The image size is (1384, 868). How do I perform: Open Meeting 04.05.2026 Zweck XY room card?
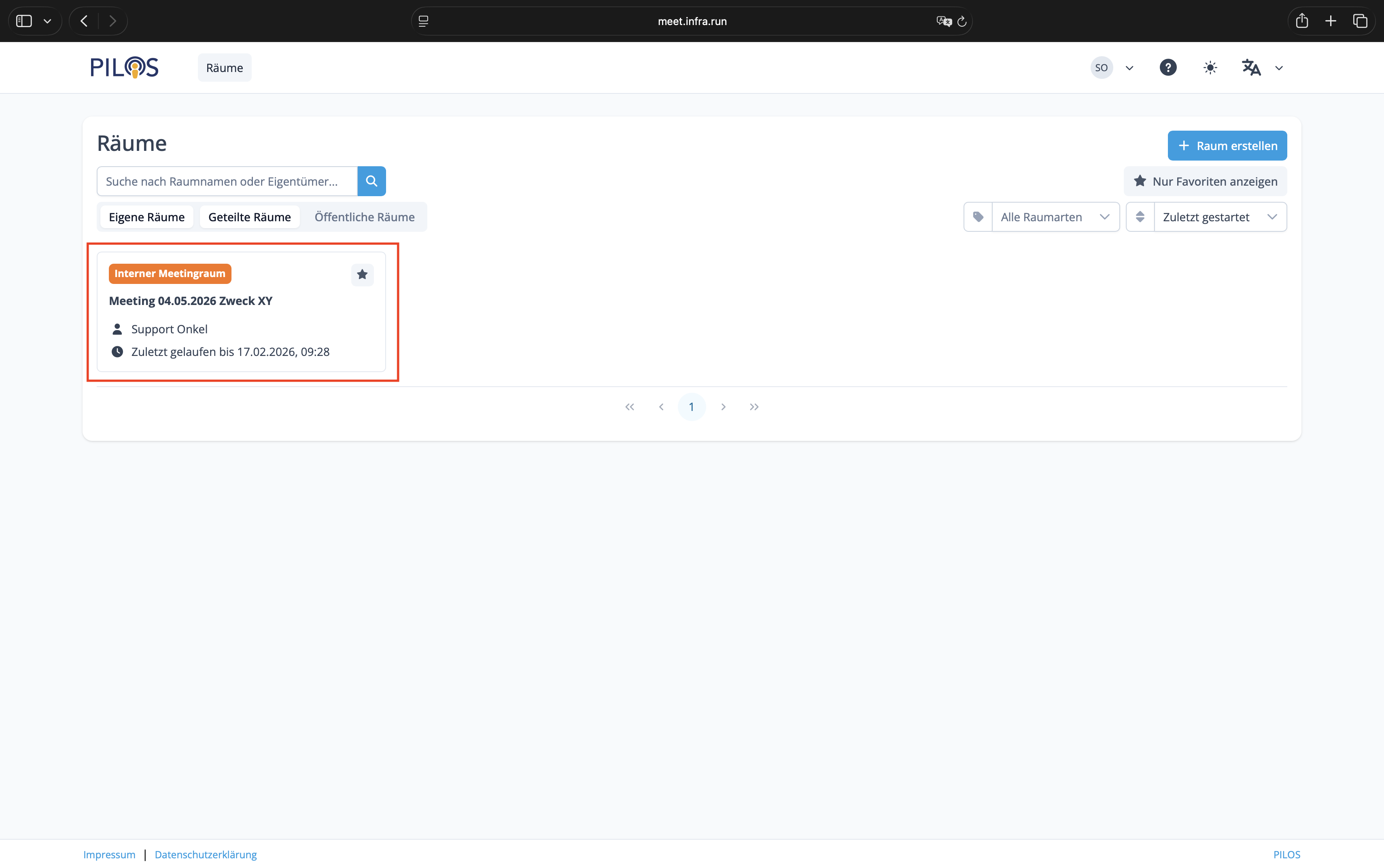tap(191, 301)
